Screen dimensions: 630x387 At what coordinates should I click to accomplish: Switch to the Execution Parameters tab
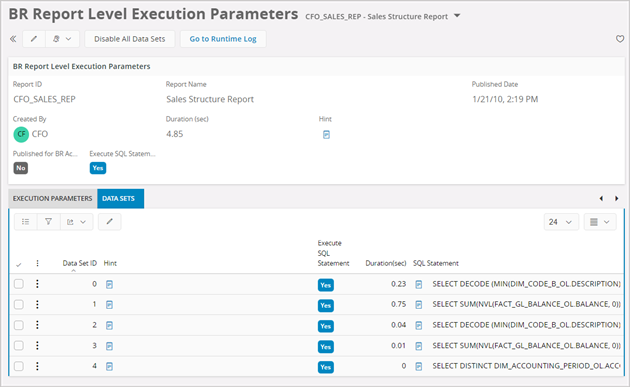click(x=53, y=199)
